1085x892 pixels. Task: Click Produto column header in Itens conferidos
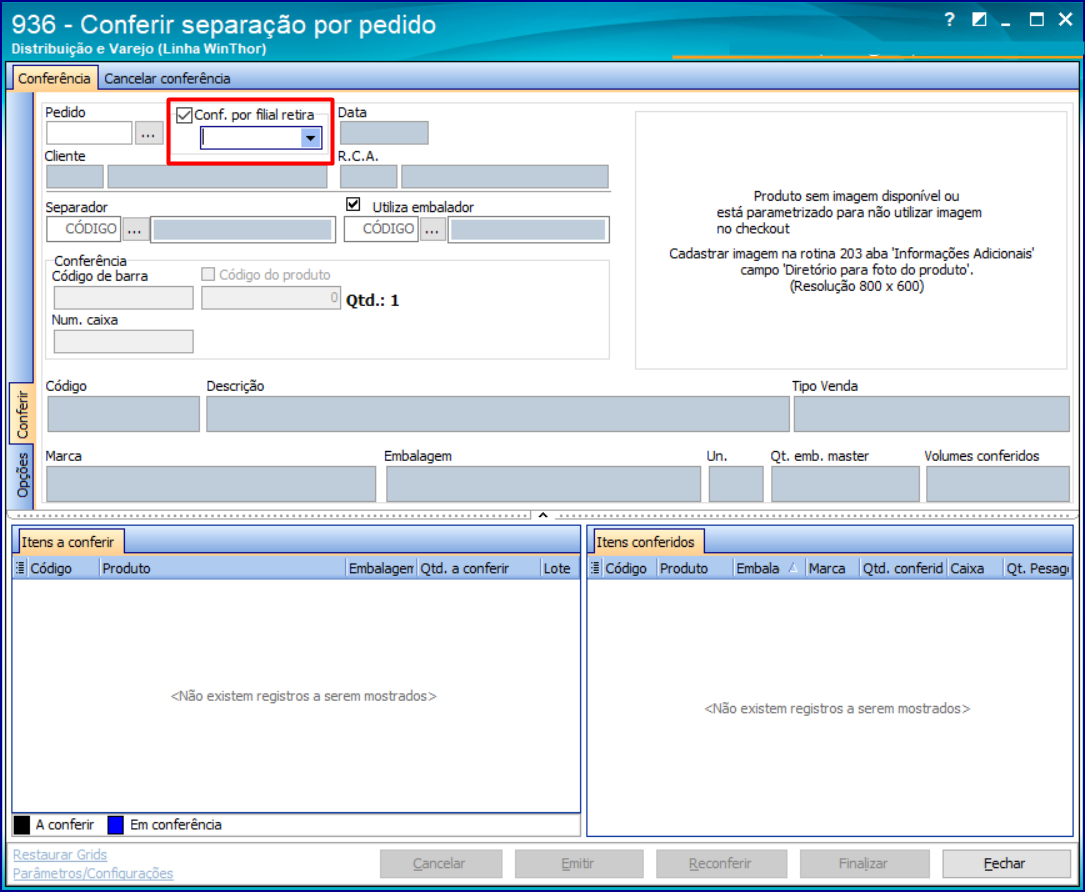pos(695,568)
